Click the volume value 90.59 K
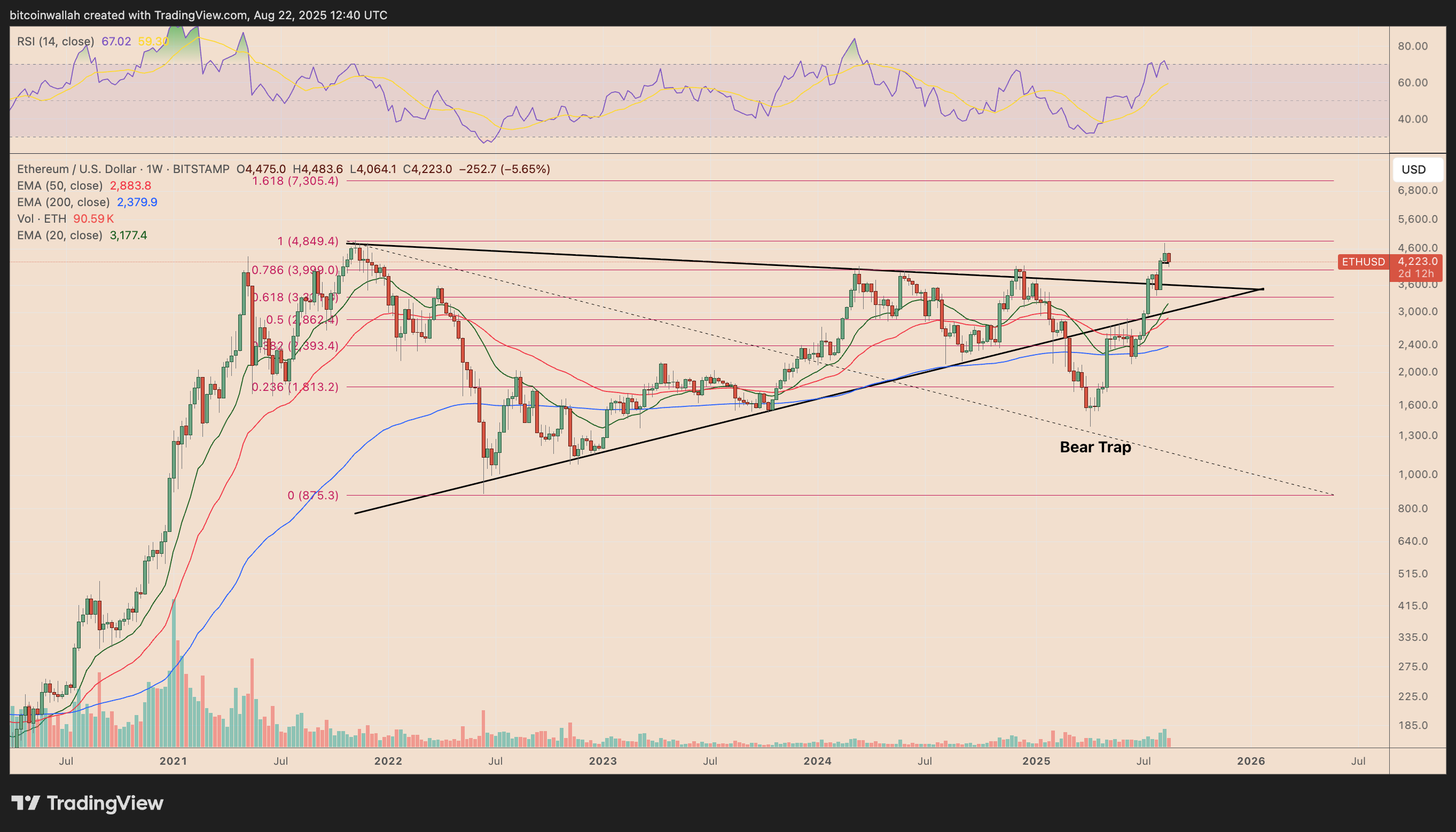Viewport: 1456px width, 832px height. tap(93, 219)
